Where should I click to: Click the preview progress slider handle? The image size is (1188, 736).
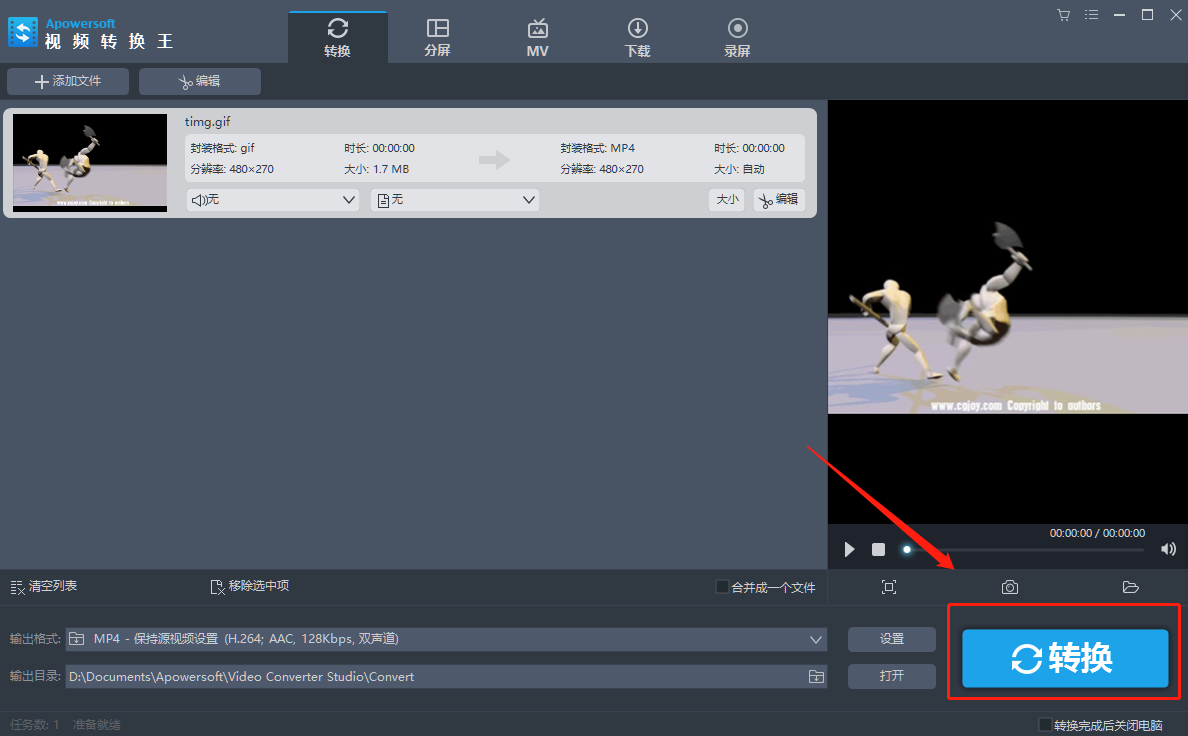(x=907, y=550)
